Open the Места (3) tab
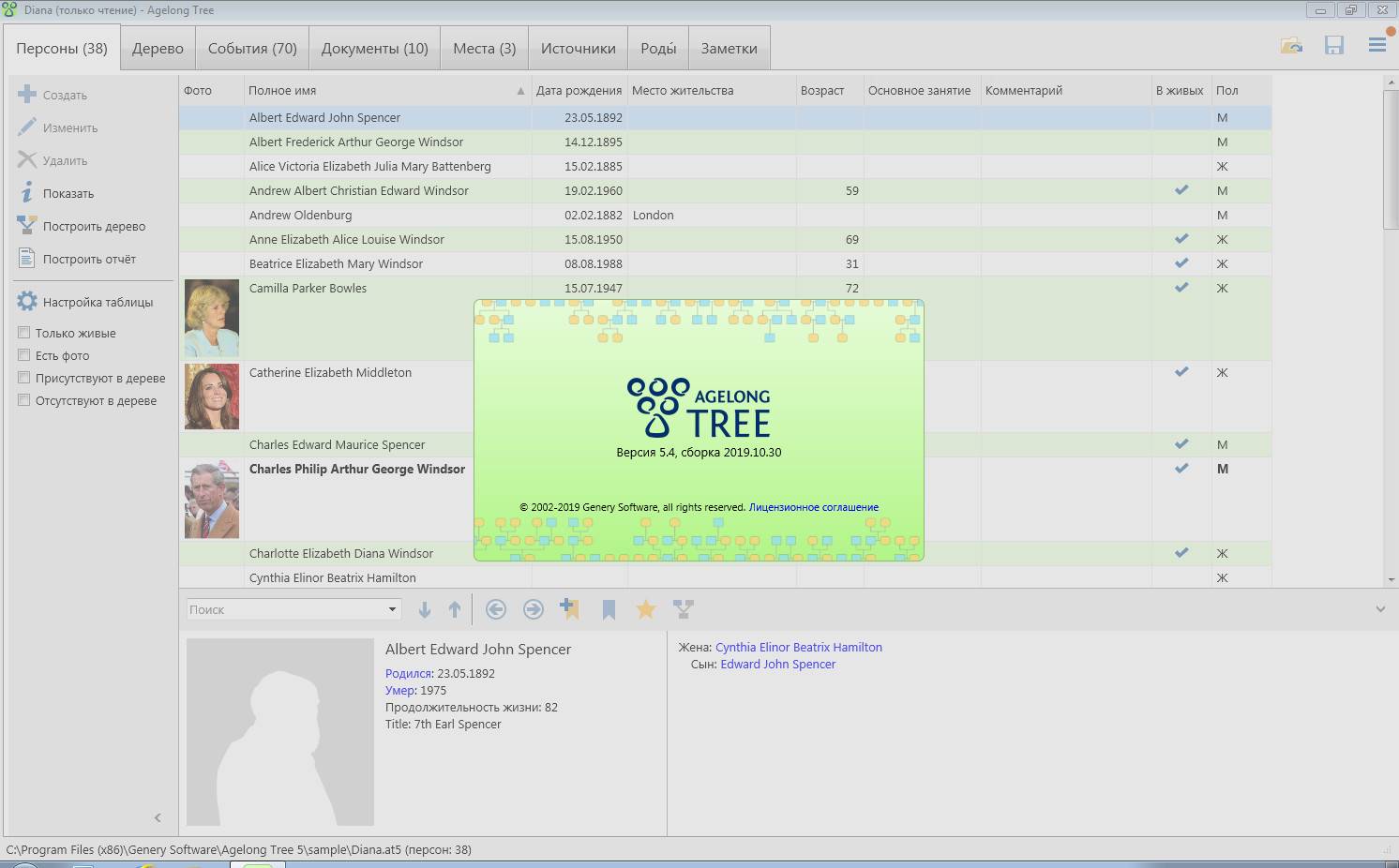Image resolution: width=1399 pixels, height=868 pixels. (x=485, y=49)
